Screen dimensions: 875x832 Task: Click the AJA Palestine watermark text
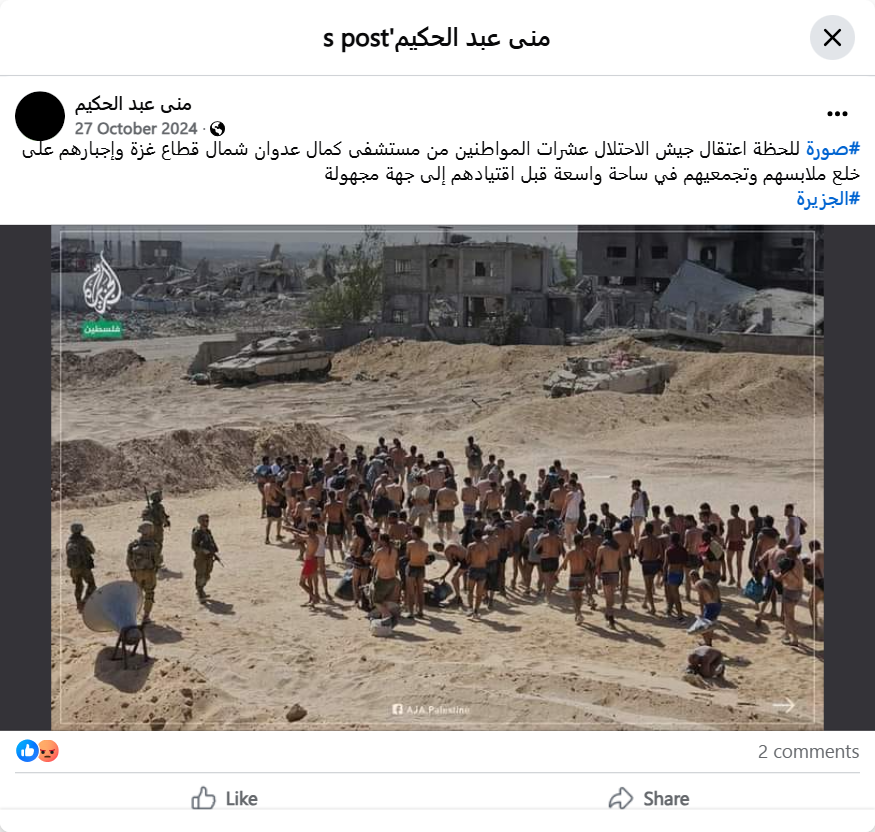tap(431, 710)
